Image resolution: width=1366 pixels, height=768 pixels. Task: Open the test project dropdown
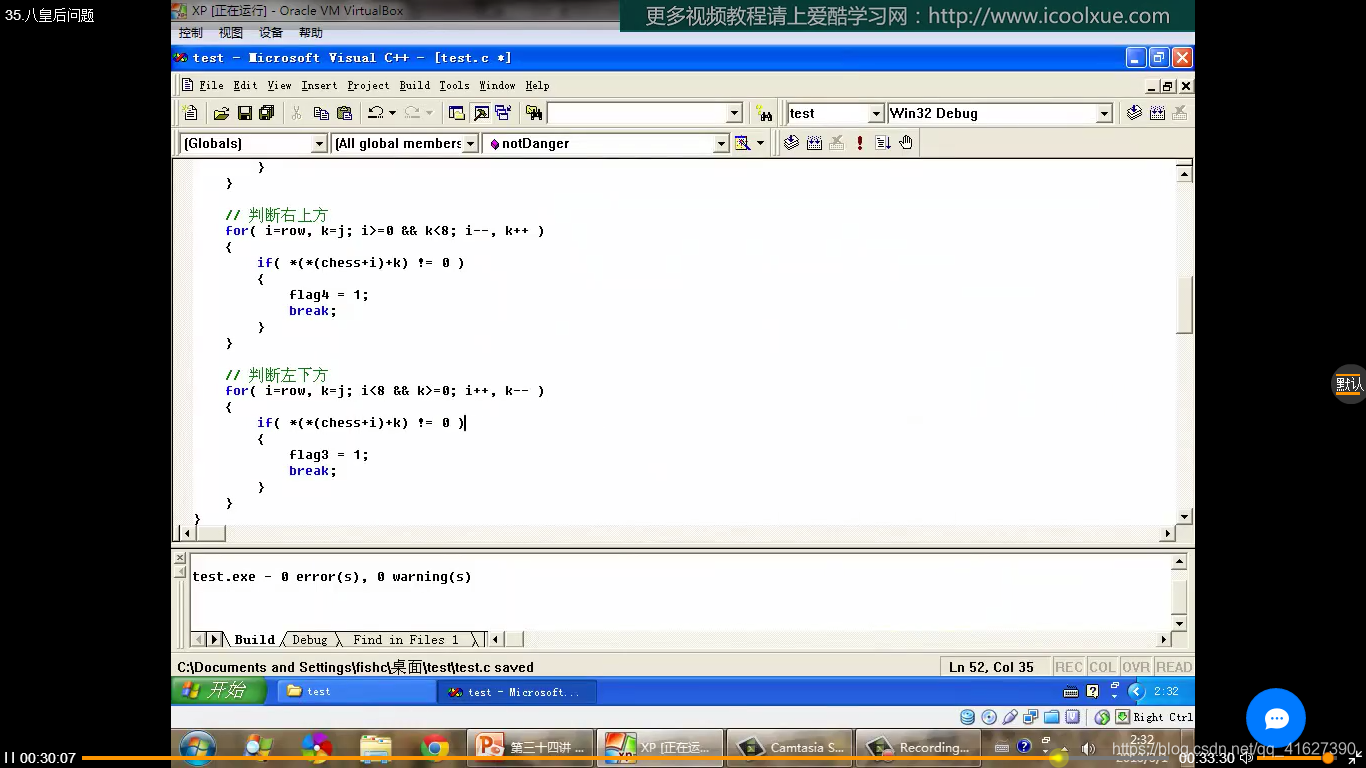[x=876, y=114]
